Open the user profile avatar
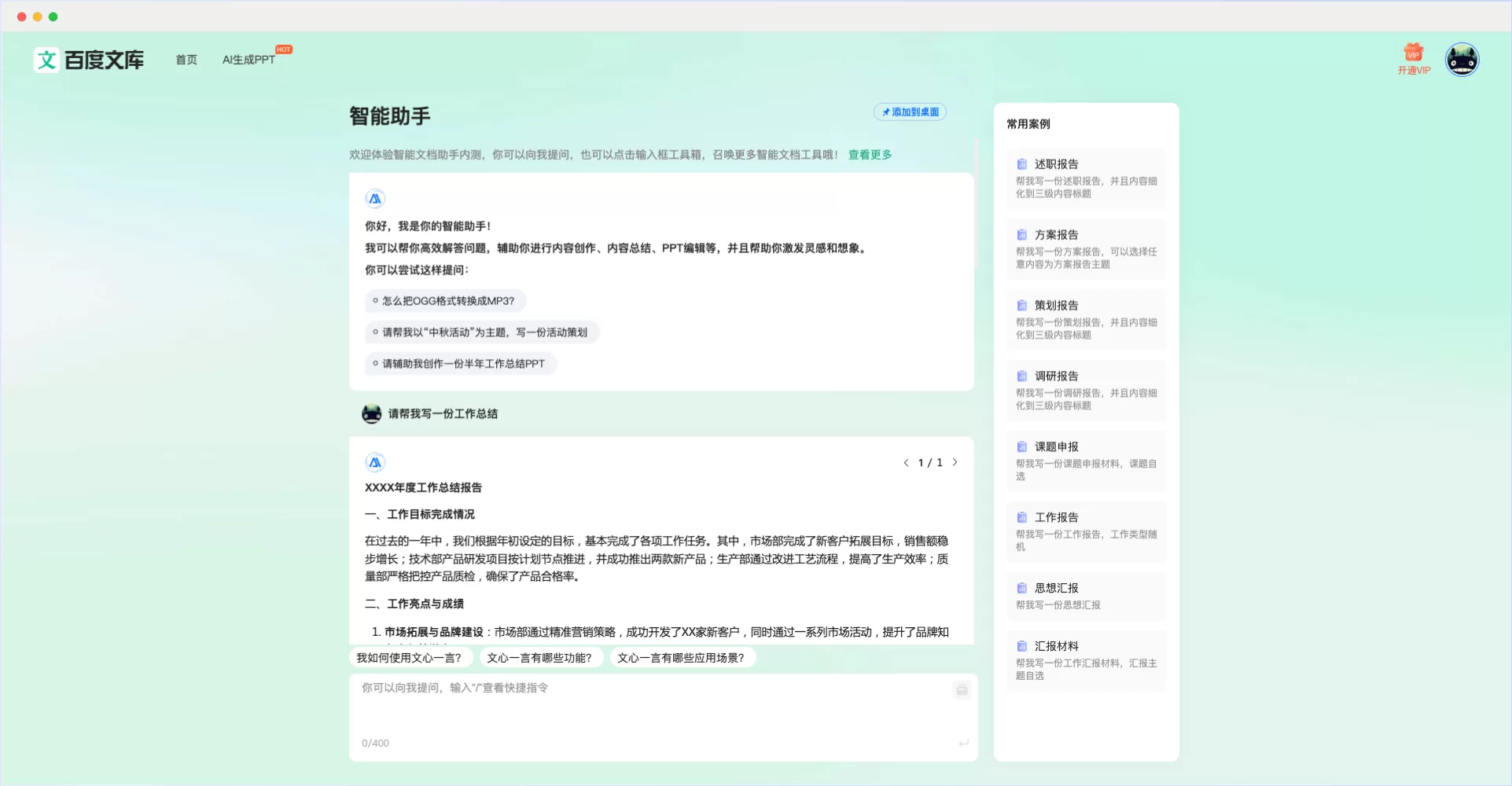The image size is (1512, 786). pos(1462,60)
